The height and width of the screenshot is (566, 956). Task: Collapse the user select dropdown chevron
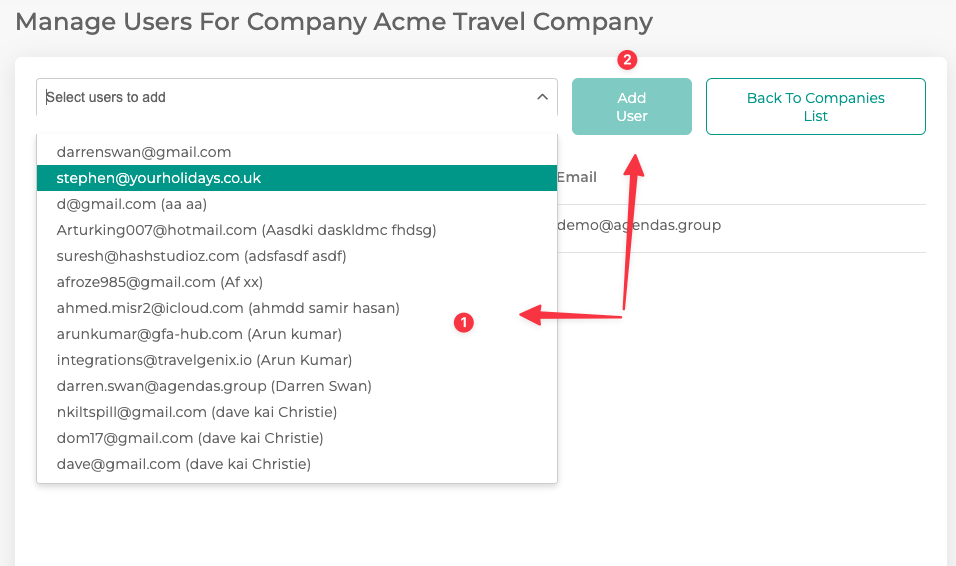pos(542,97)
